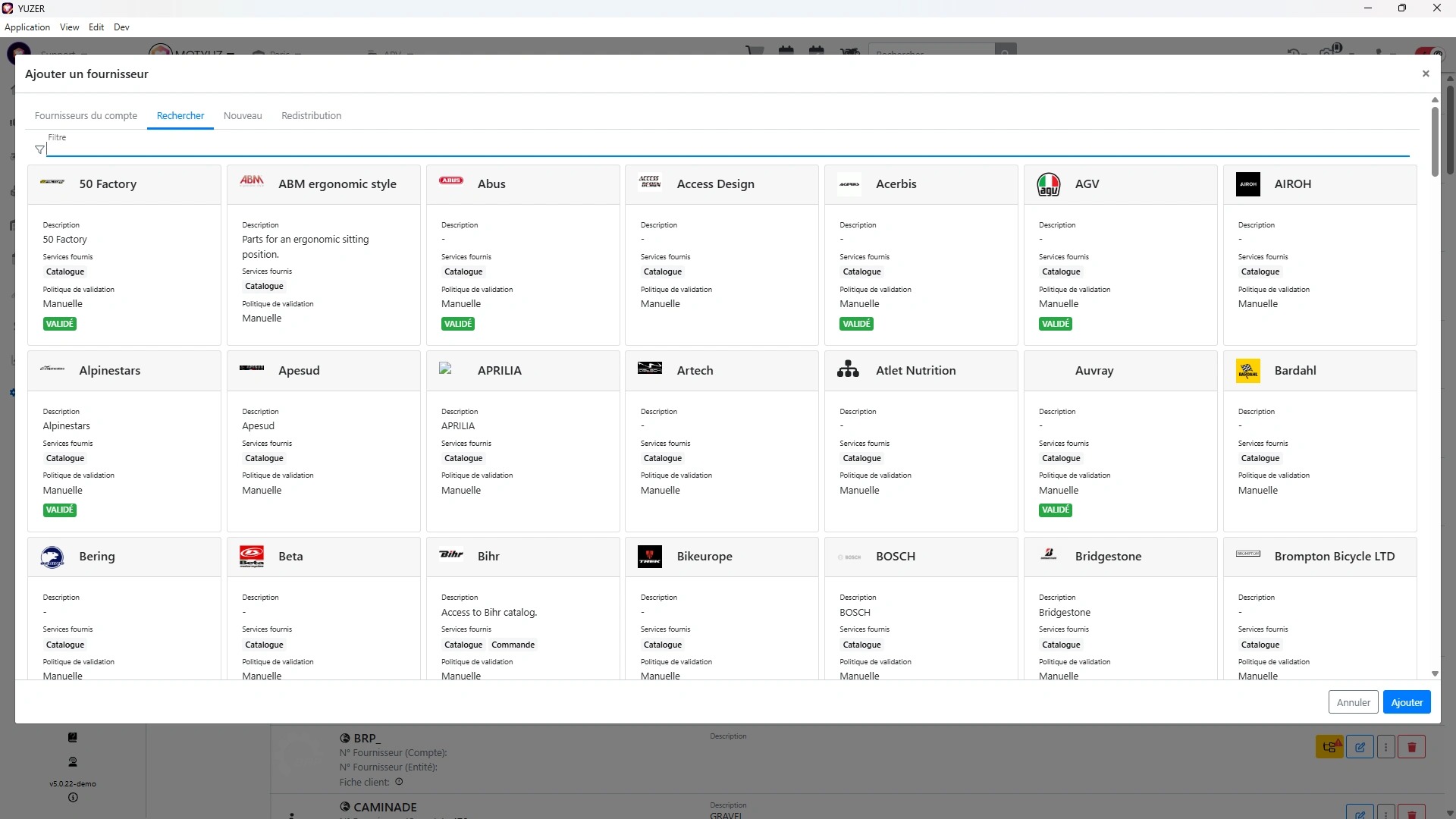The width and height of the screenshot is (1456, 819).
Task: Click the Bikeurope Trek logo icon
Action: point(650,557)
